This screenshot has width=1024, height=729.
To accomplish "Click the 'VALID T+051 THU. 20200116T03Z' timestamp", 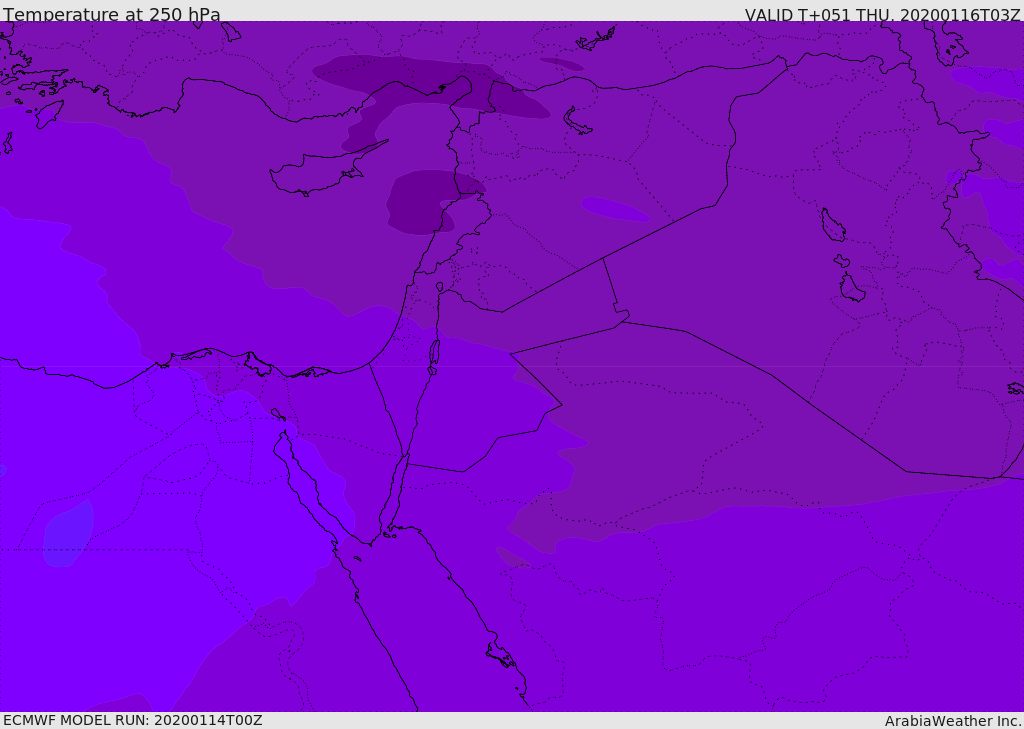I will (882, 14).
